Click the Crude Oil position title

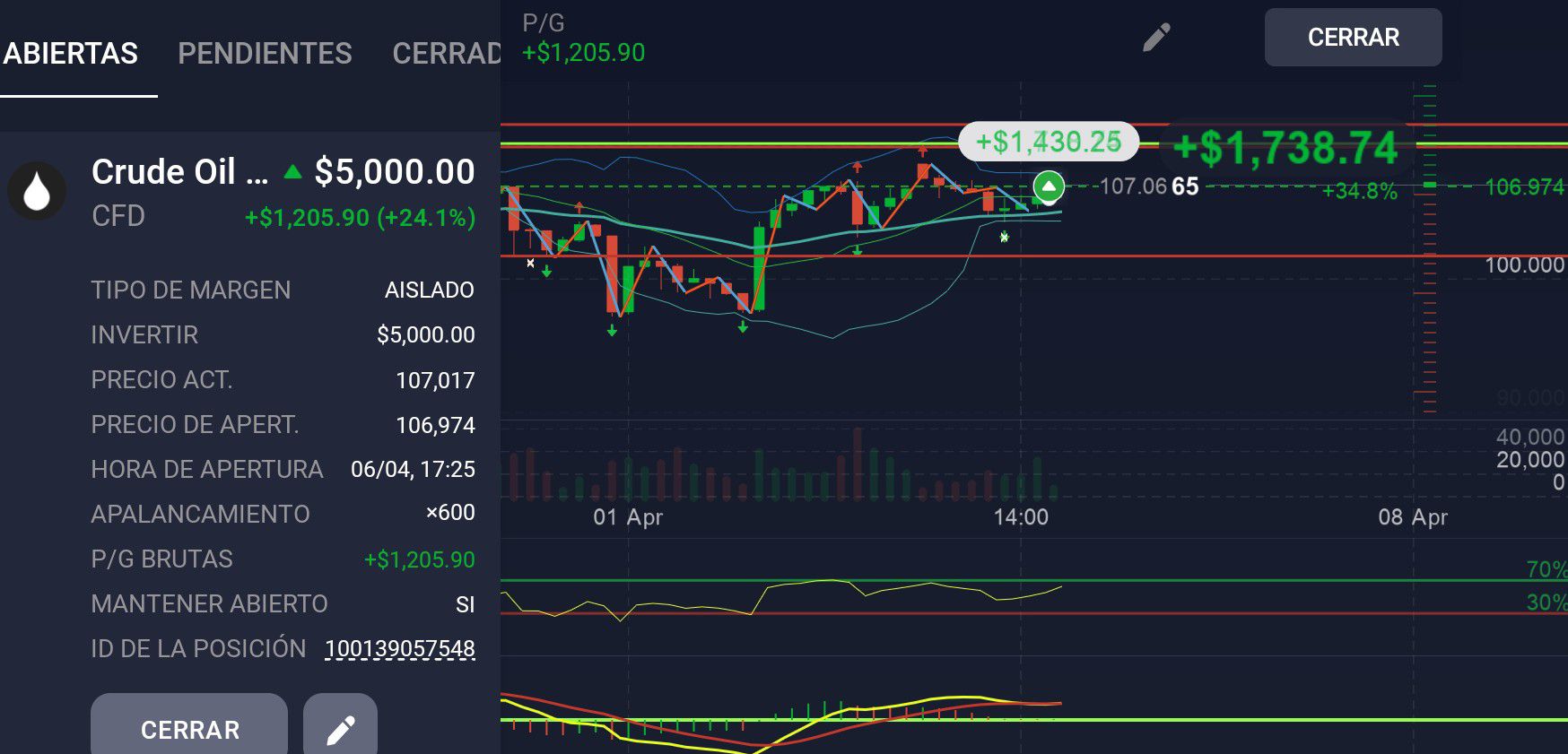179,171
